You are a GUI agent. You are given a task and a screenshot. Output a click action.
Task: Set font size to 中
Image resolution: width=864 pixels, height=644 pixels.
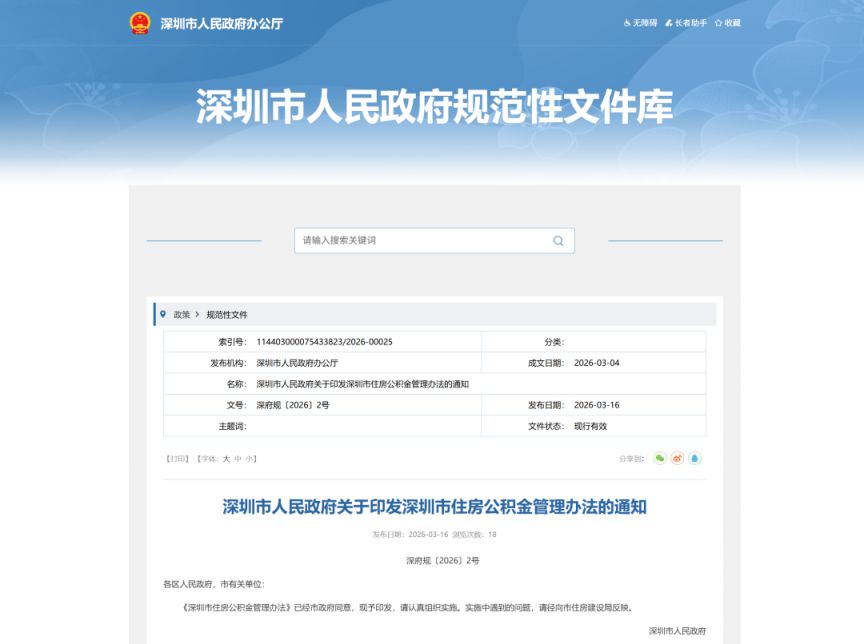coord(237,458)
